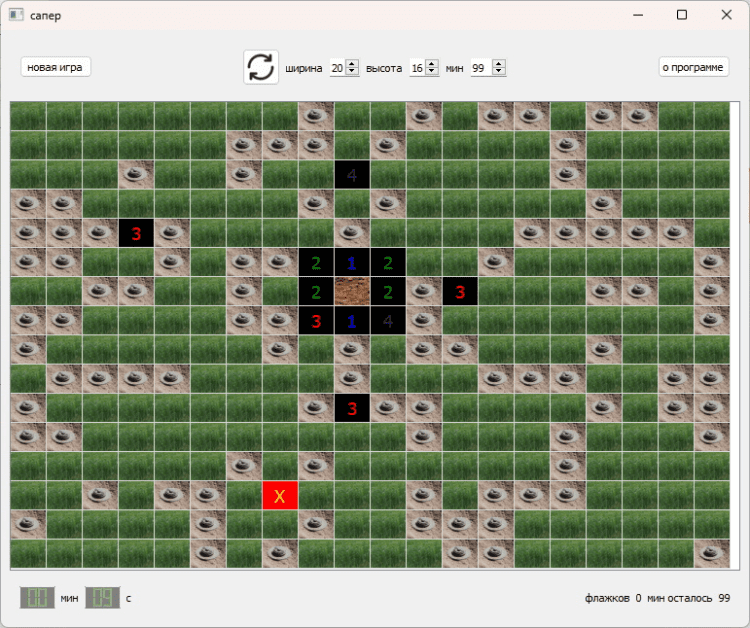The width and height of the screenshot is (750, 628).
Task: Click the blue 1 cell above the dirt tile
Action: click(352, 263)
